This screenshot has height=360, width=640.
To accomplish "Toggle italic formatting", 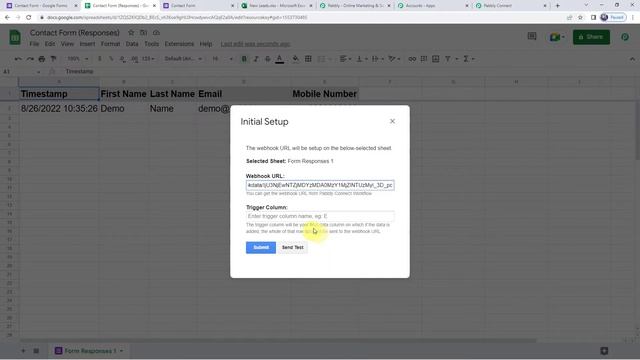I will coord(256,59).
